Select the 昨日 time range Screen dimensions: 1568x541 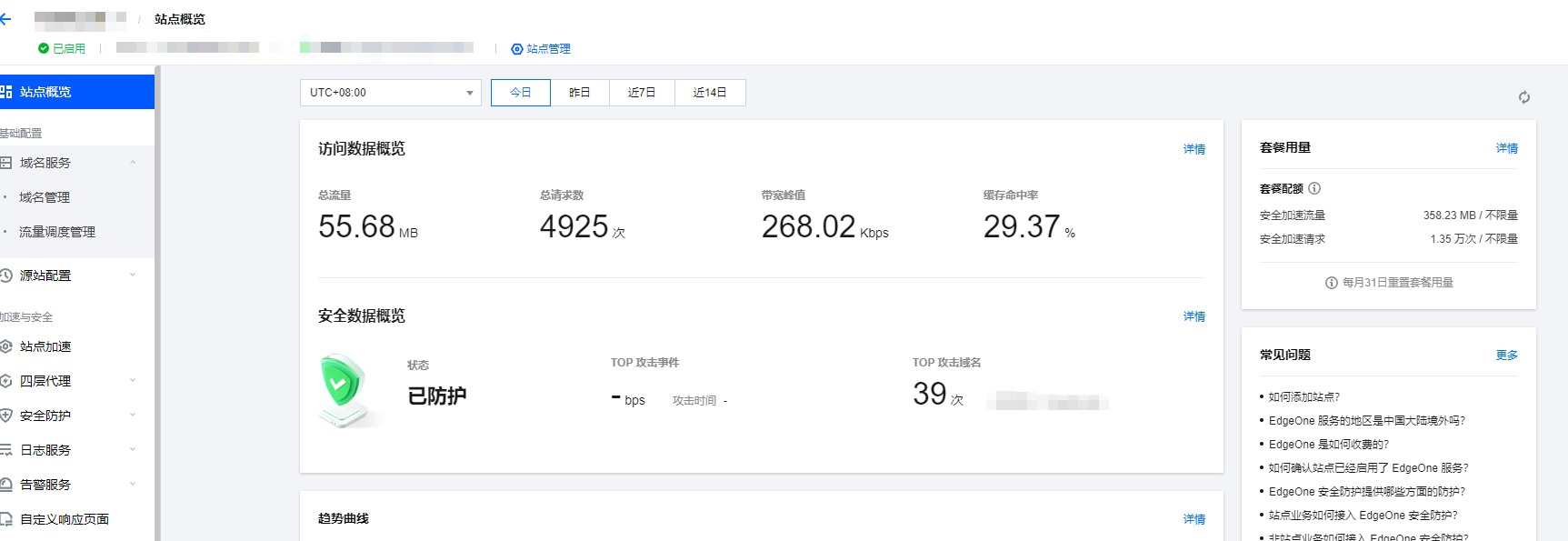coord(580,93)
